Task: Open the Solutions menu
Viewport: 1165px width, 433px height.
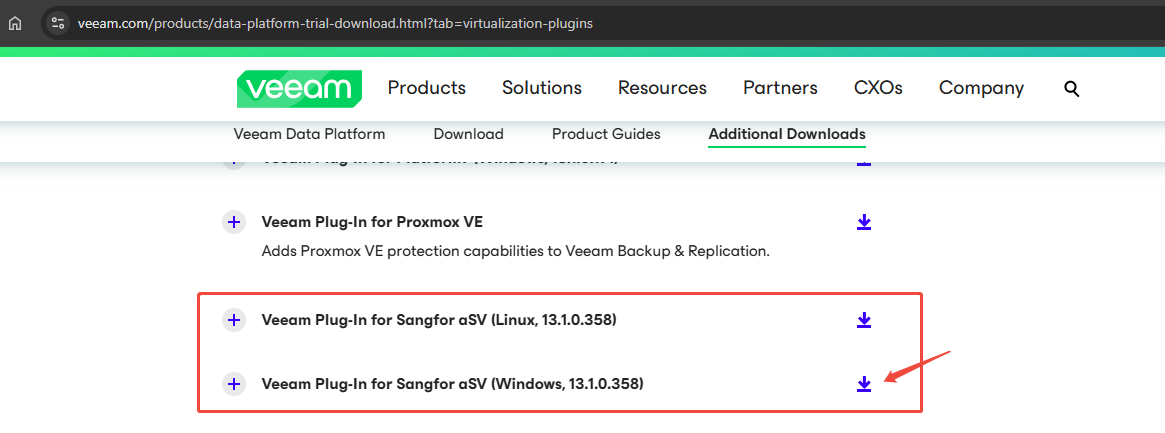Action: click(542, 88)
